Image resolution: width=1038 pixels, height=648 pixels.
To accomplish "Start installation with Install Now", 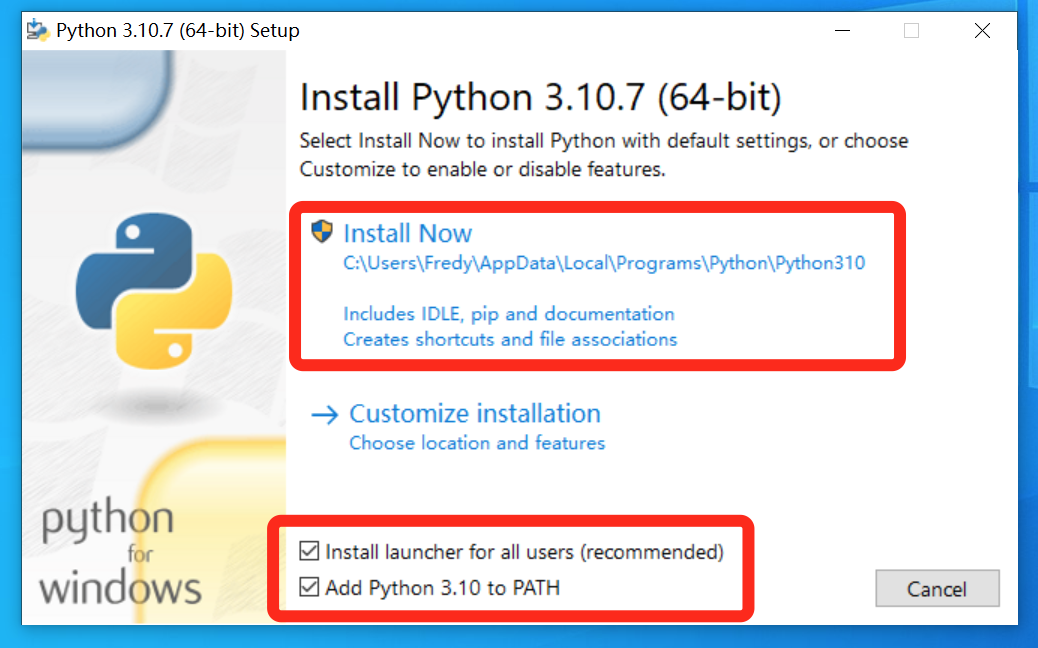I will coord(407,234).
